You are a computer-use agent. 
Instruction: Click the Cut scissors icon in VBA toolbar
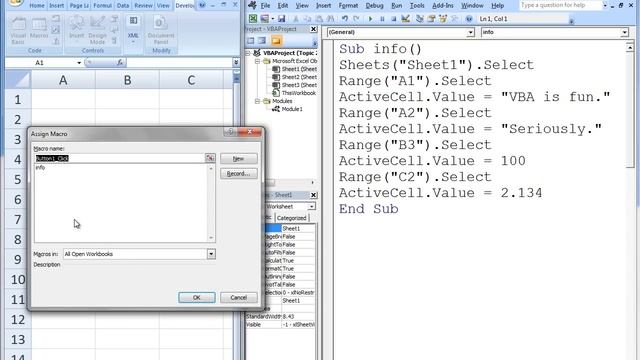click(296, 19)
